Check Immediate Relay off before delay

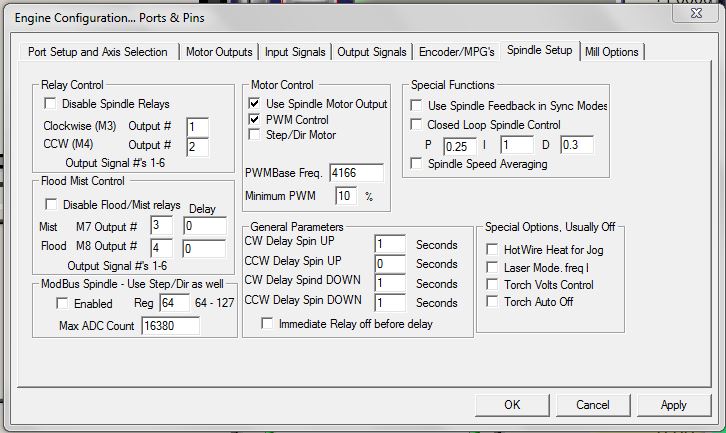click(x=267, y=323)
